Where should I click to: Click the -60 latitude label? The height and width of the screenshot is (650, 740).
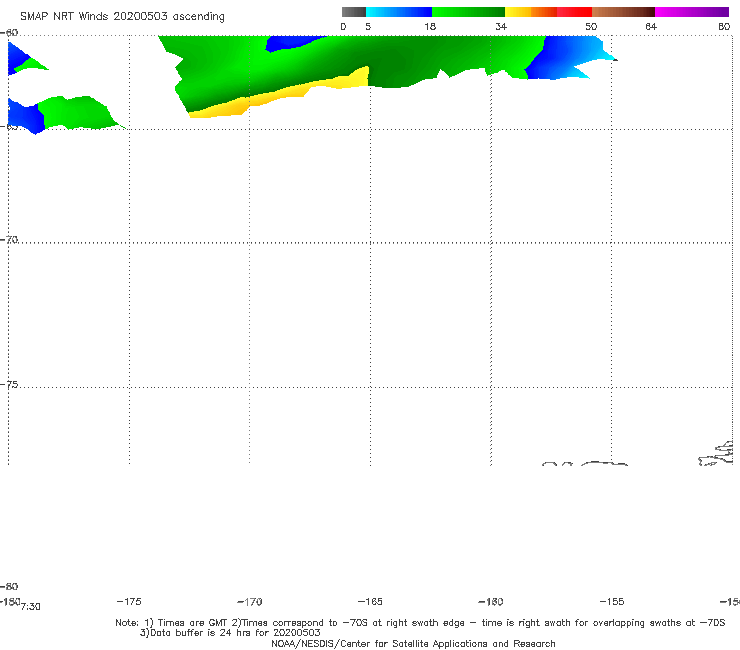pos(9,33)
